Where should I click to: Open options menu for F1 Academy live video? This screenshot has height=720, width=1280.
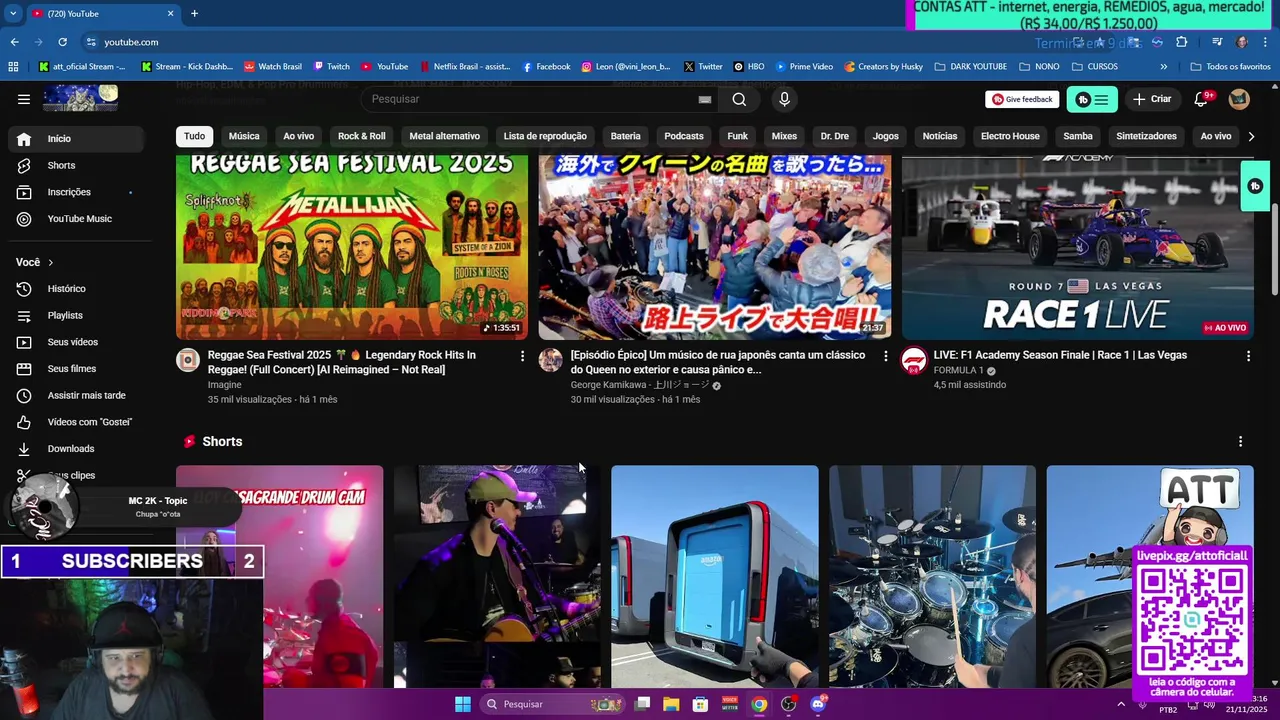click(x=1248, y=356)
